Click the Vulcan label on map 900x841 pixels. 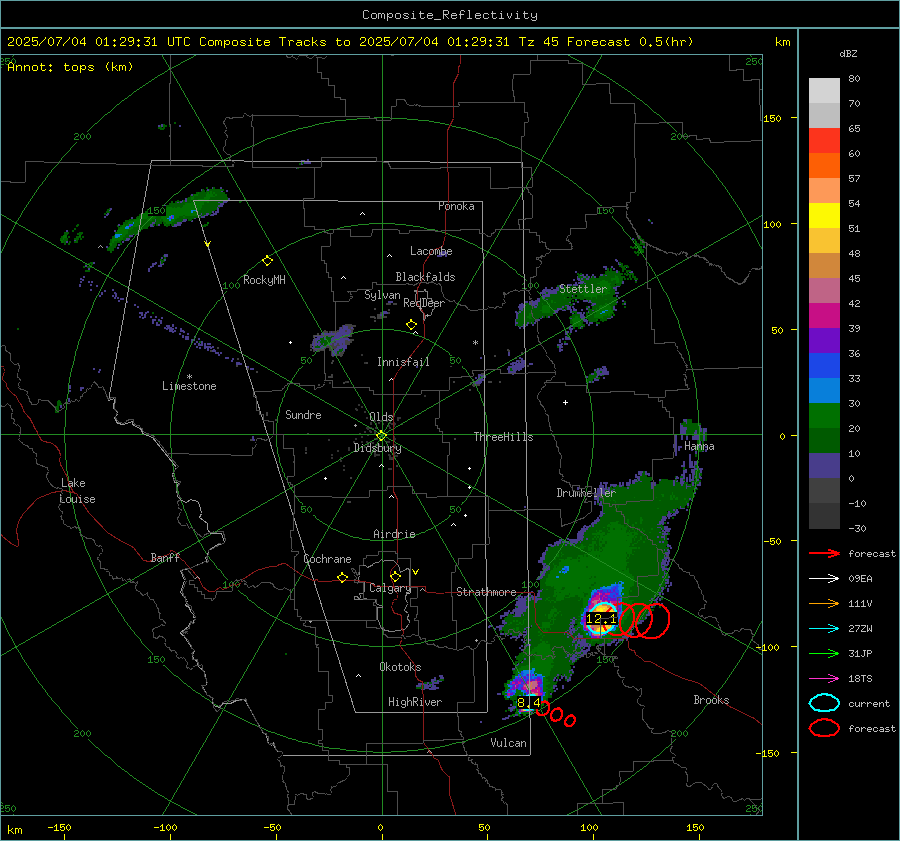(x=508, y=743)
